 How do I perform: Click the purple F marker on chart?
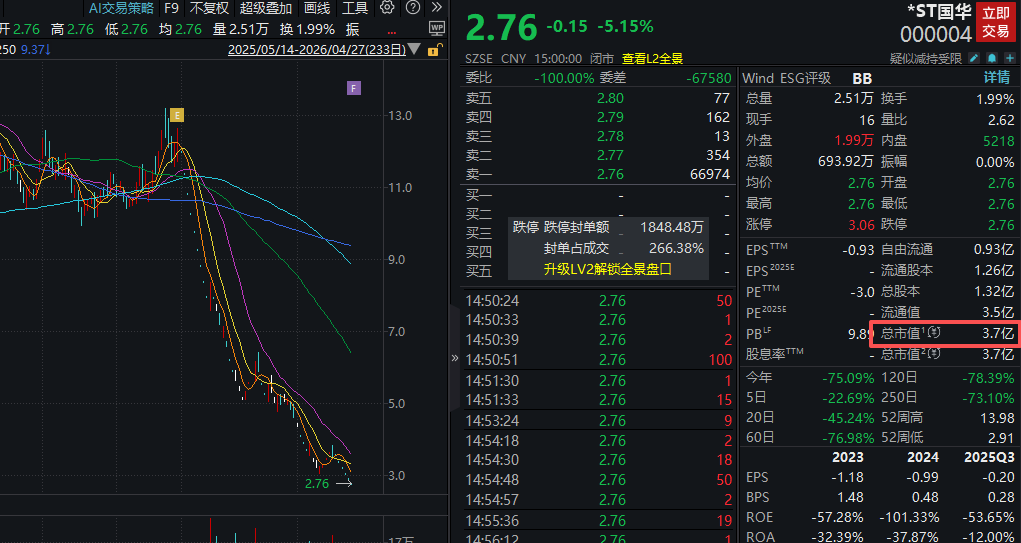click(353, 89)
